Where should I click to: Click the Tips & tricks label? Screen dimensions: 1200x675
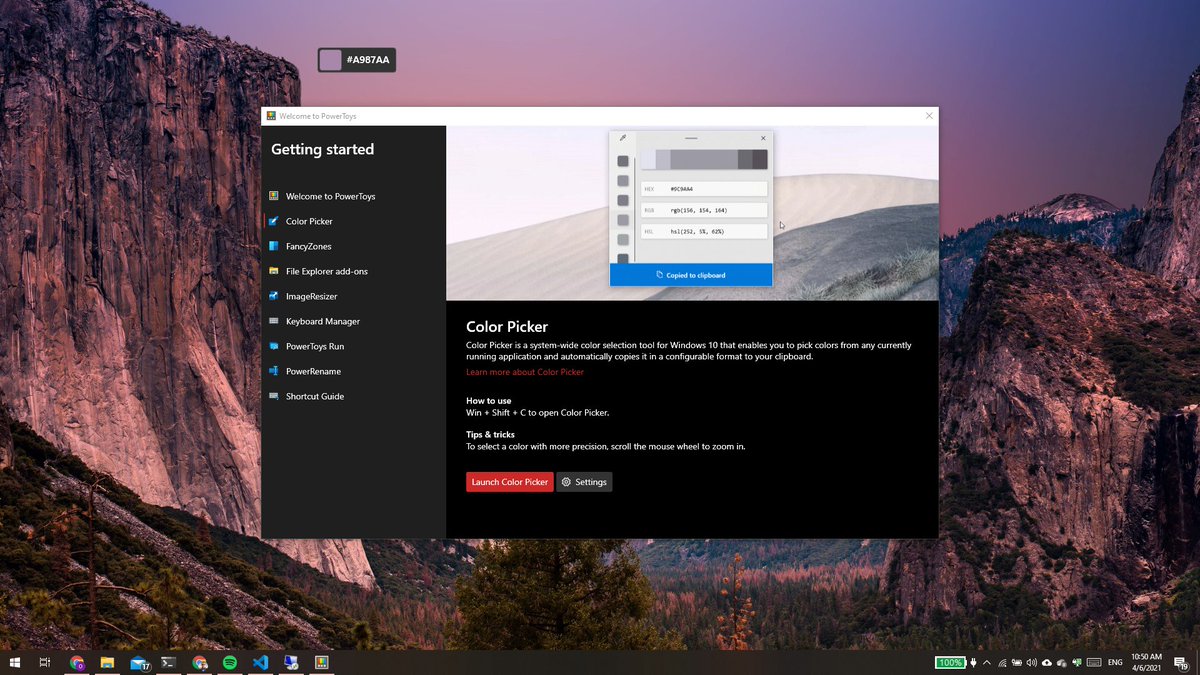coord(490,435)
